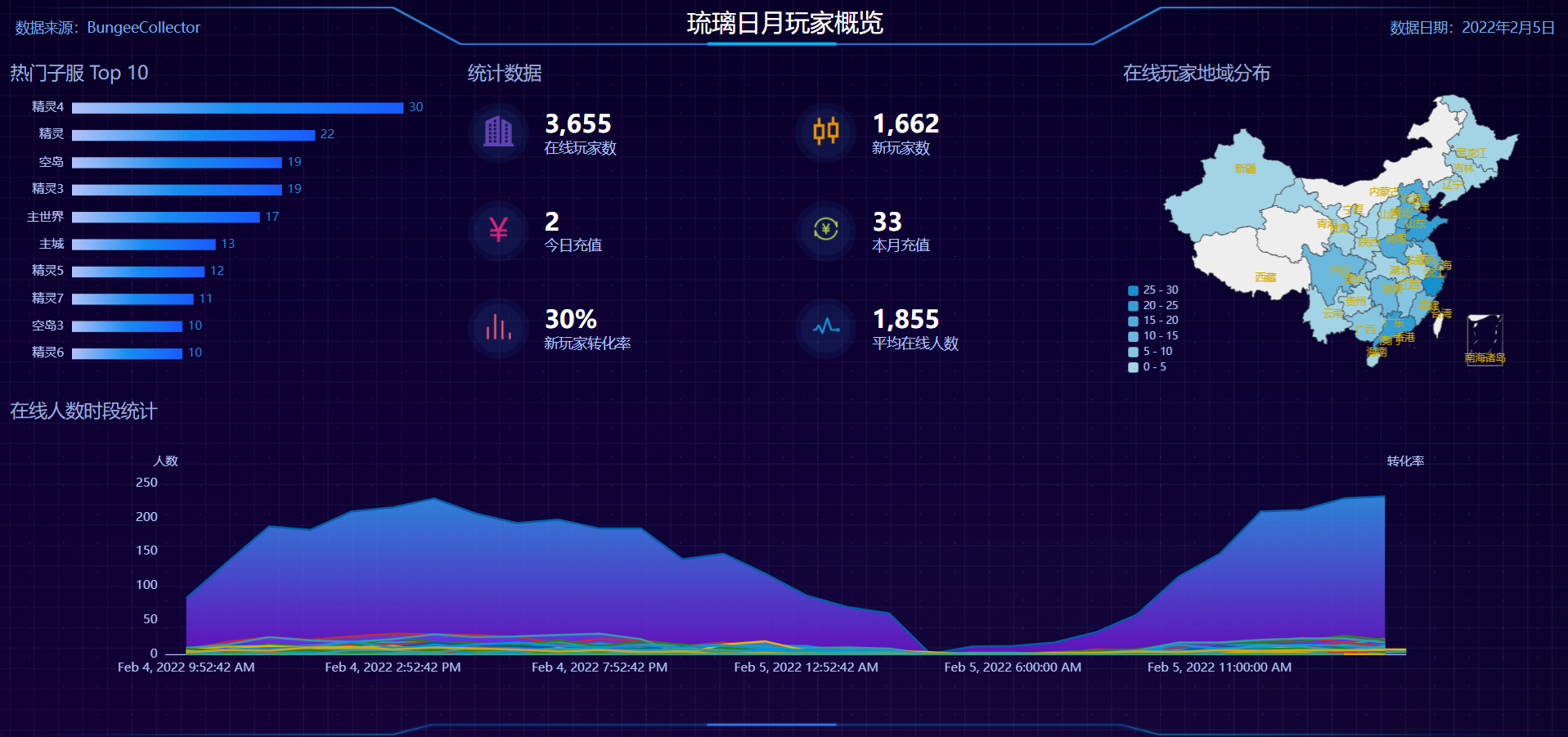Click the 转化率 right axis title
1568x737 pixels.
click(1405, 461)
